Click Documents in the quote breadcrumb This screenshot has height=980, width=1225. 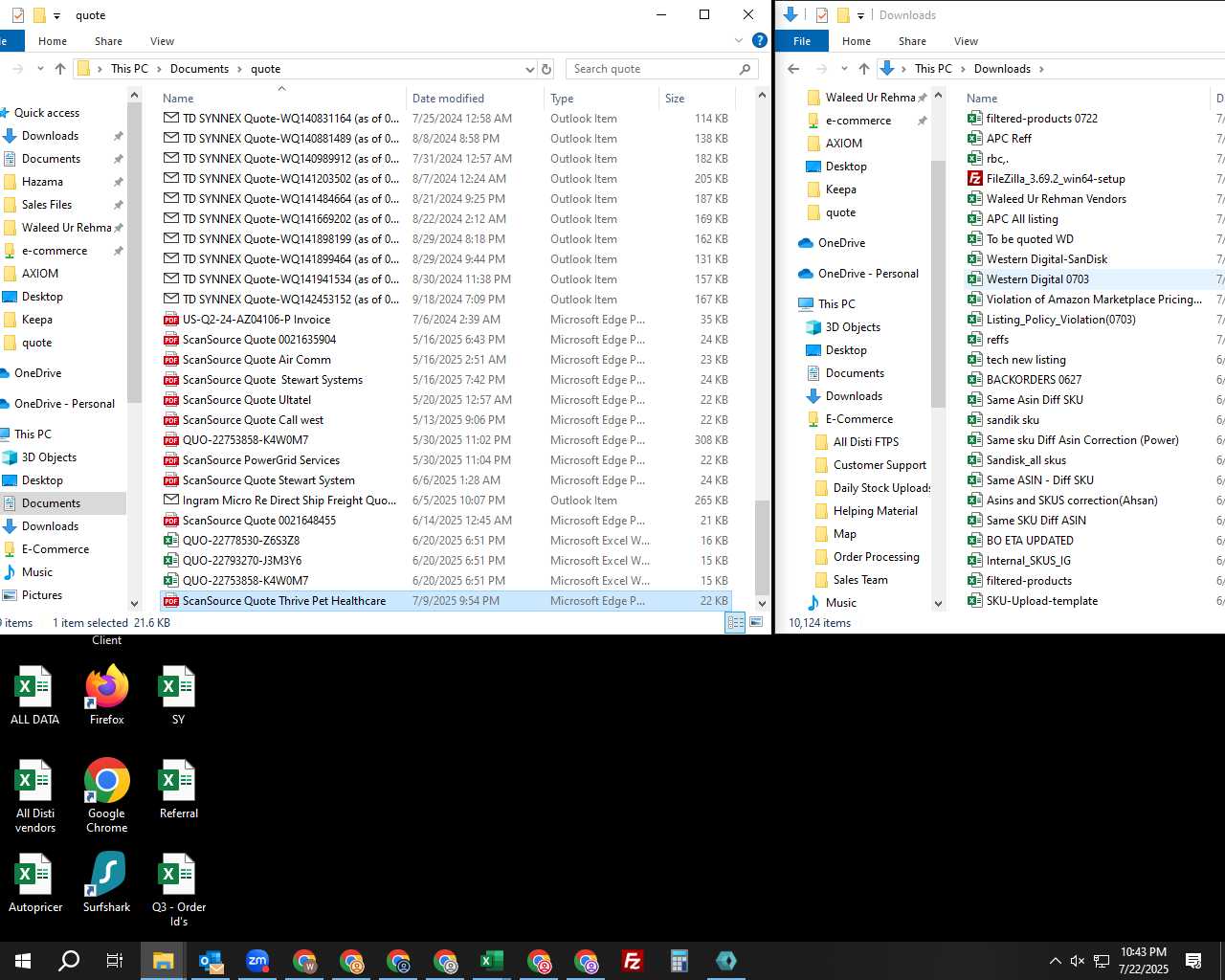tap(199, 69)
